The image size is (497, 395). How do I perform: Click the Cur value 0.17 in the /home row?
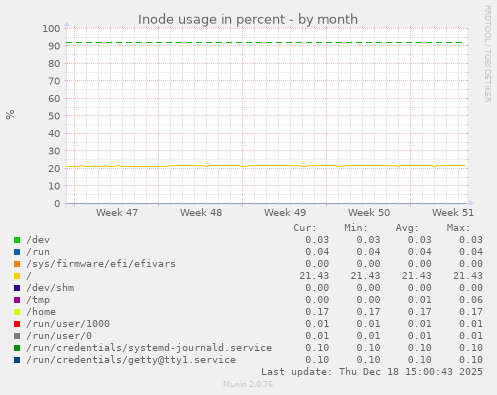(317, 312)
